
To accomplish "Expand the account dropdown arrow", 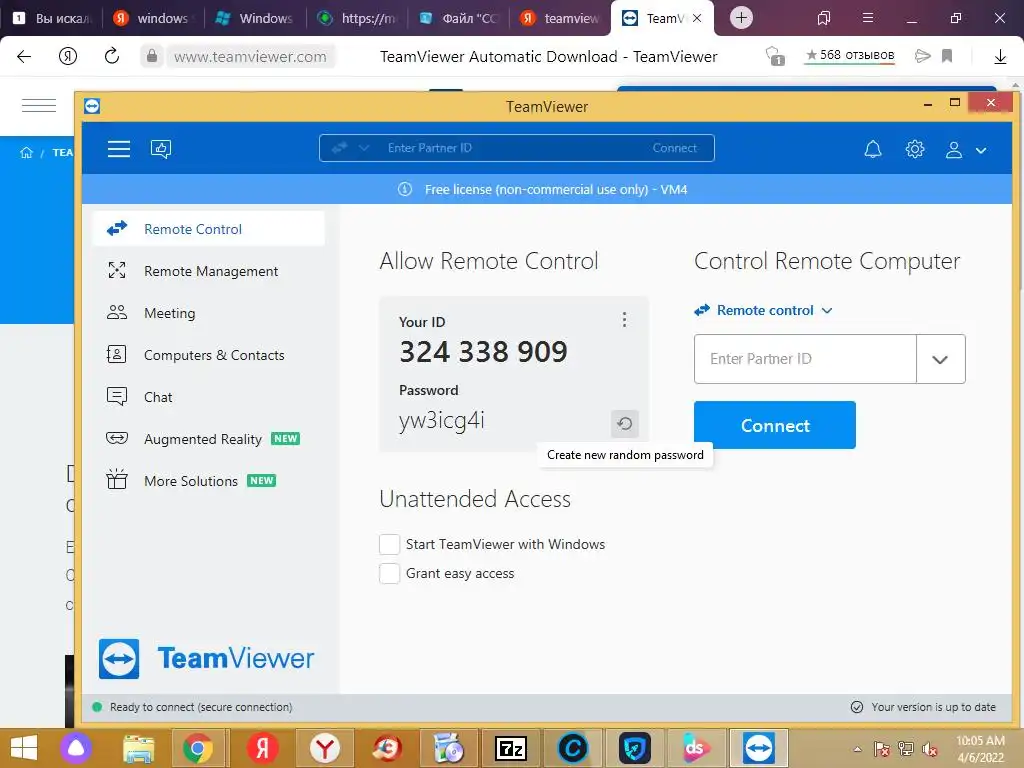I will pyautogui.click(x=980, y=150).
